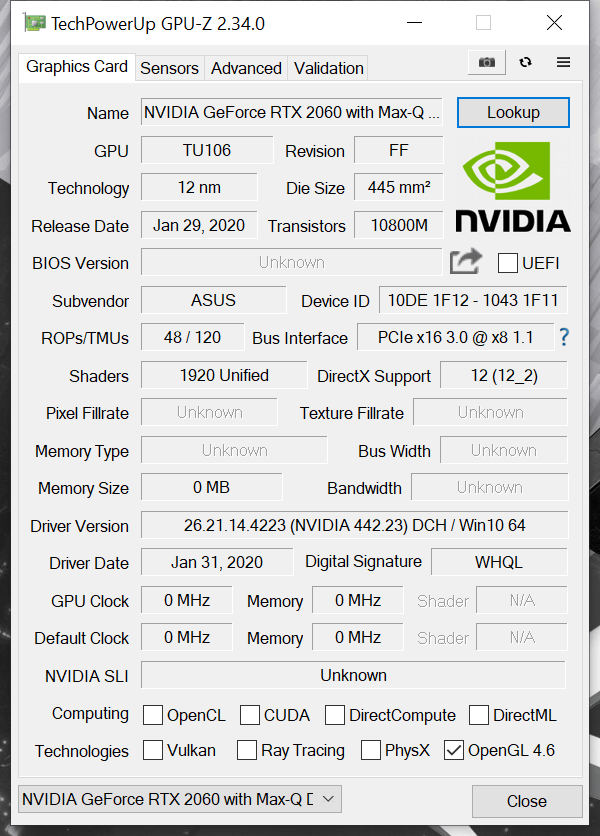Click the NVIDIA SLI Unknown field
This screenshot has height=836, width=600.
pos(353,676)
